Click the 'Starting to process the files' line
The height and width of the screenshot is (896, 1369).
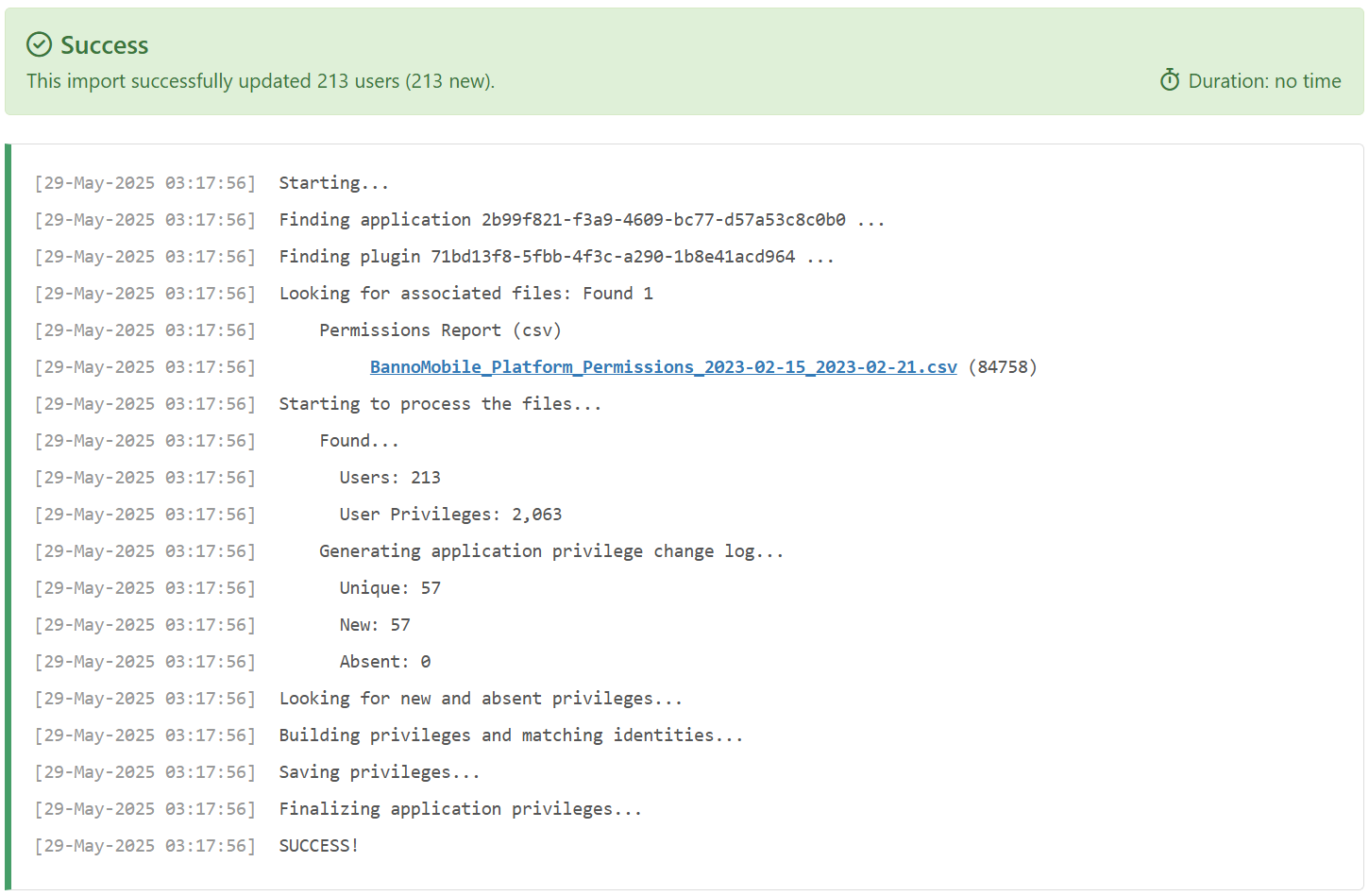point(440,404)
